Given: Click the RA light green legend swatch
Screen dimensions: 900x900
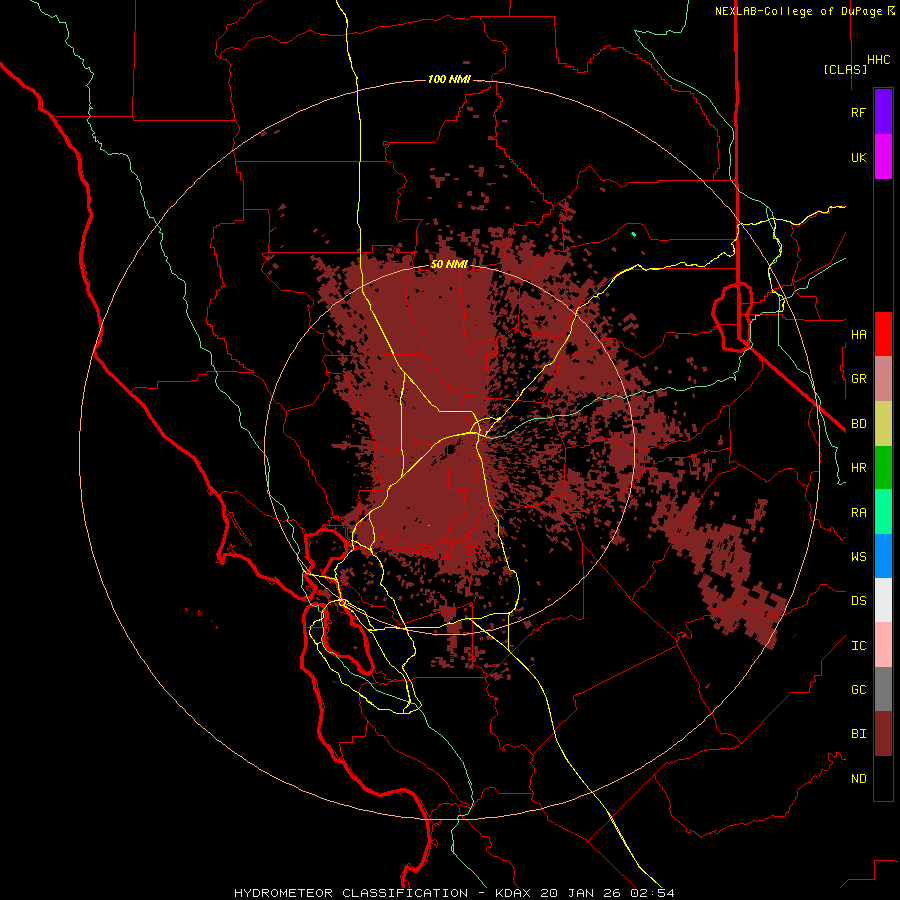Looking at the screenshot, I should tap(883, 512).
